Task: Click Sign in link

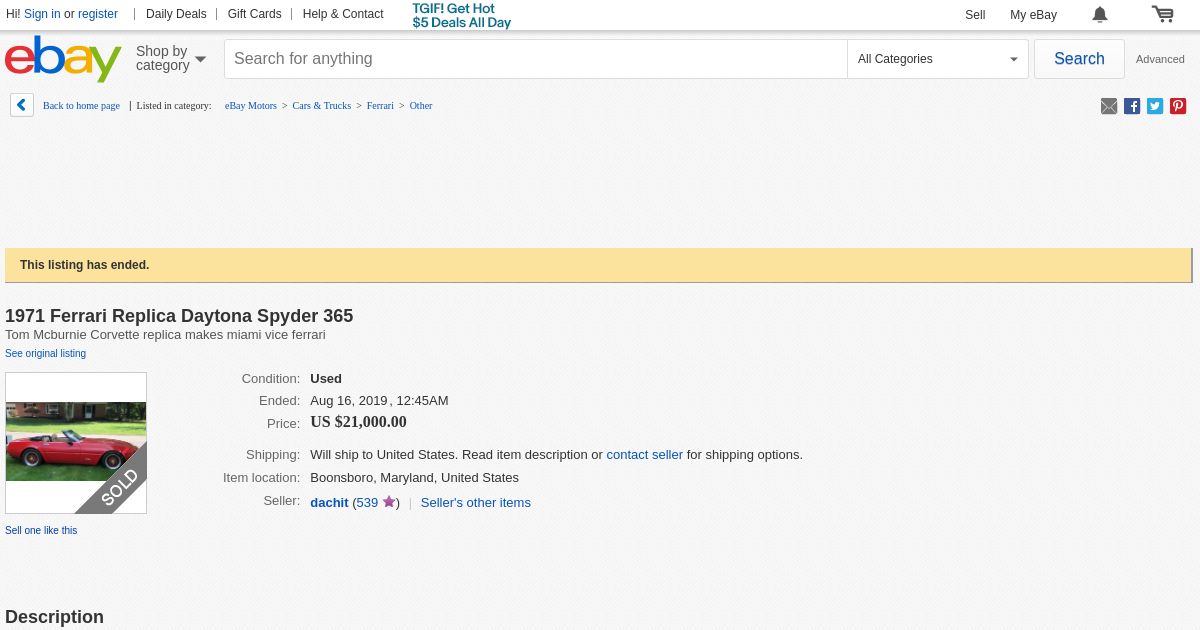Action: click(42, 14)
